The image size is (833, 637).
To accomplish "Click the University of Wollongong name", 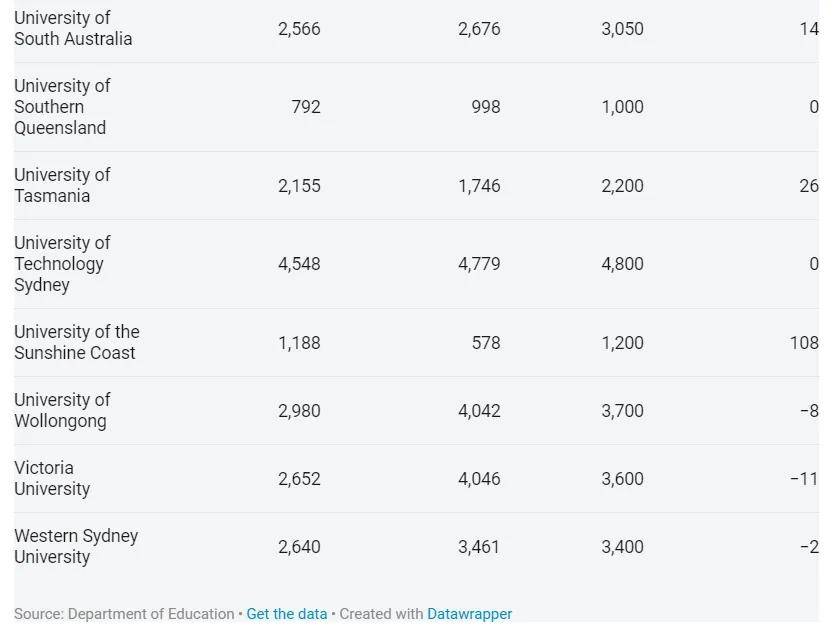I will click(x=62, y=410).
